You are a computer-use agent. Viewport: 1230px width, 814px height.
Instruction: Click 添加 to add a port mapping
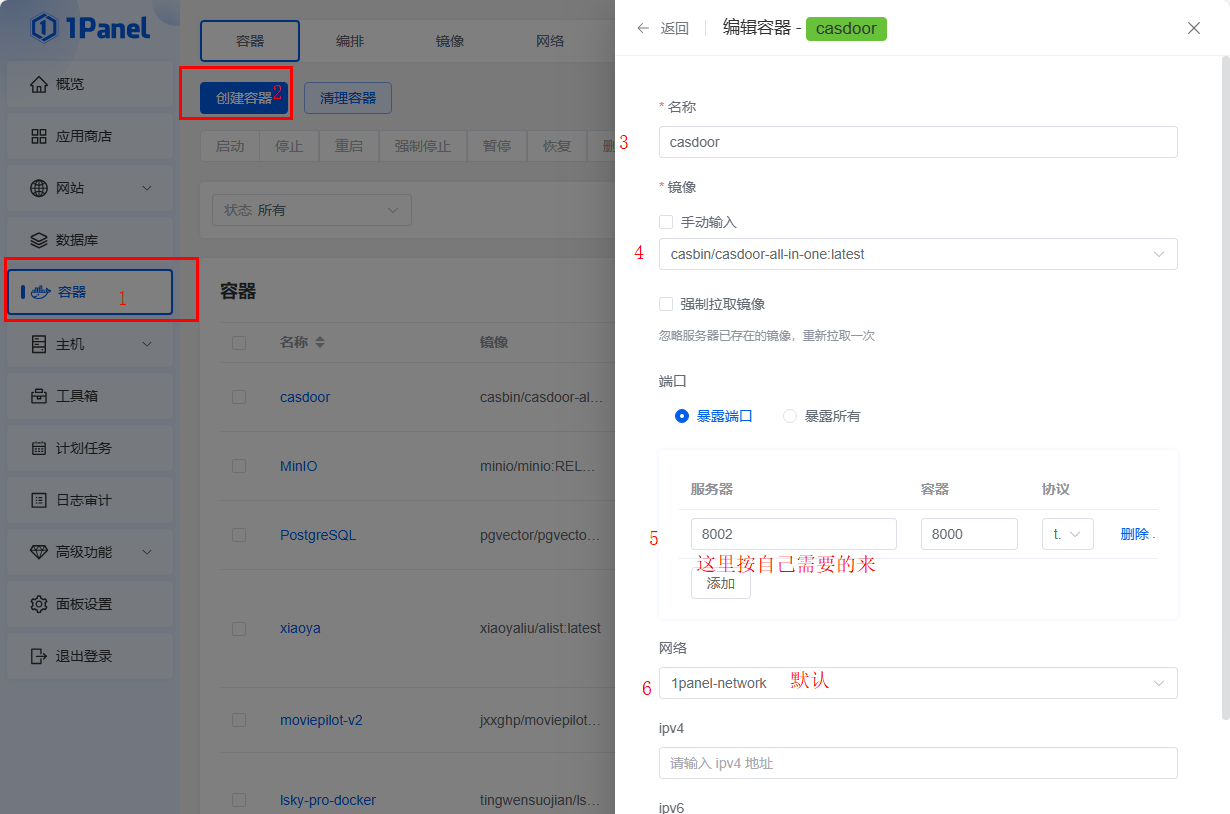(721, 583)
